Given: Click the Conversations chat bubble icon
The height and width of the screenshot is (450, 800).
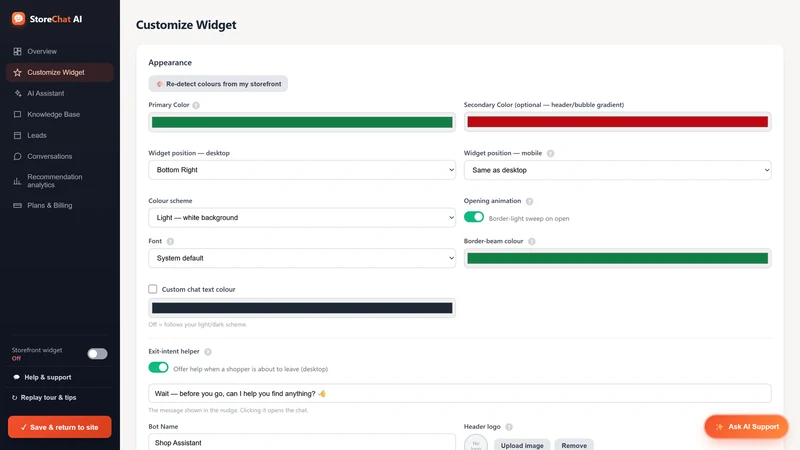Looking at the screenshot, I should (17, 156).
